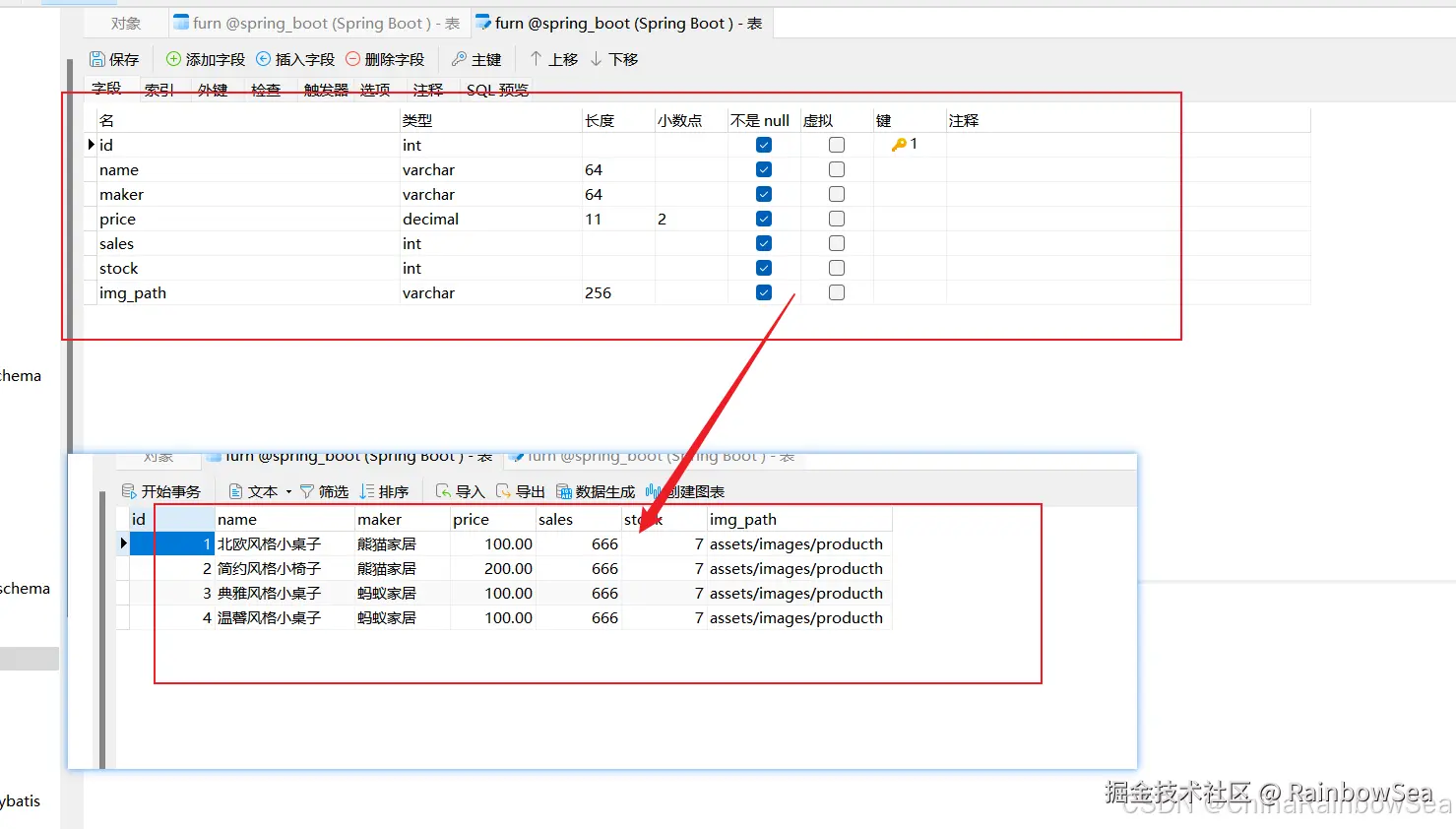Viewport: 1456px width, 829px height.
Task: Click the primary key icon in the id row
Action: point(899,145)
